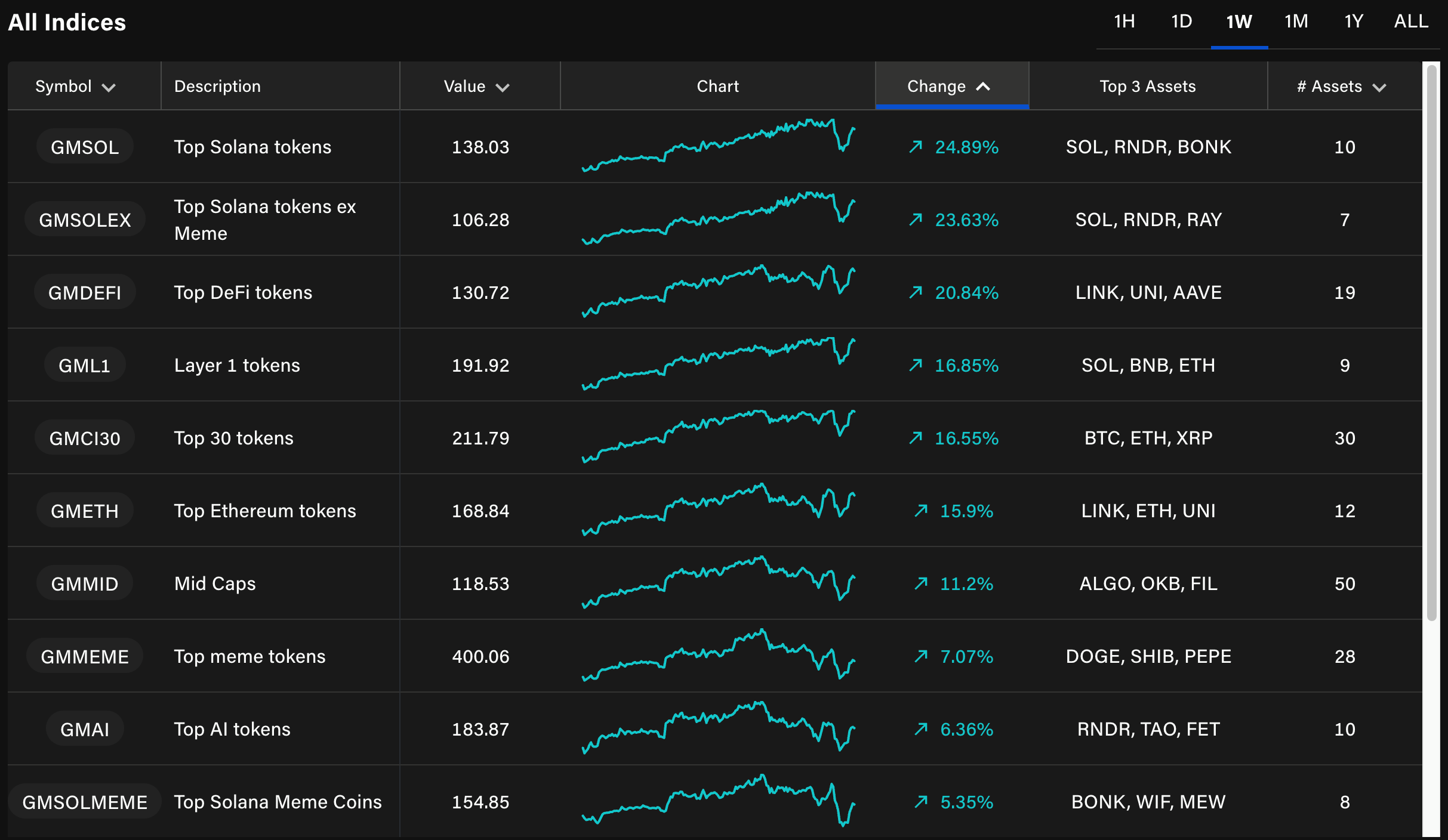The height and width of the screenshot is (840, 1448).
Task: Select the 1M timeframe tab
Action: pos(1296,22)
